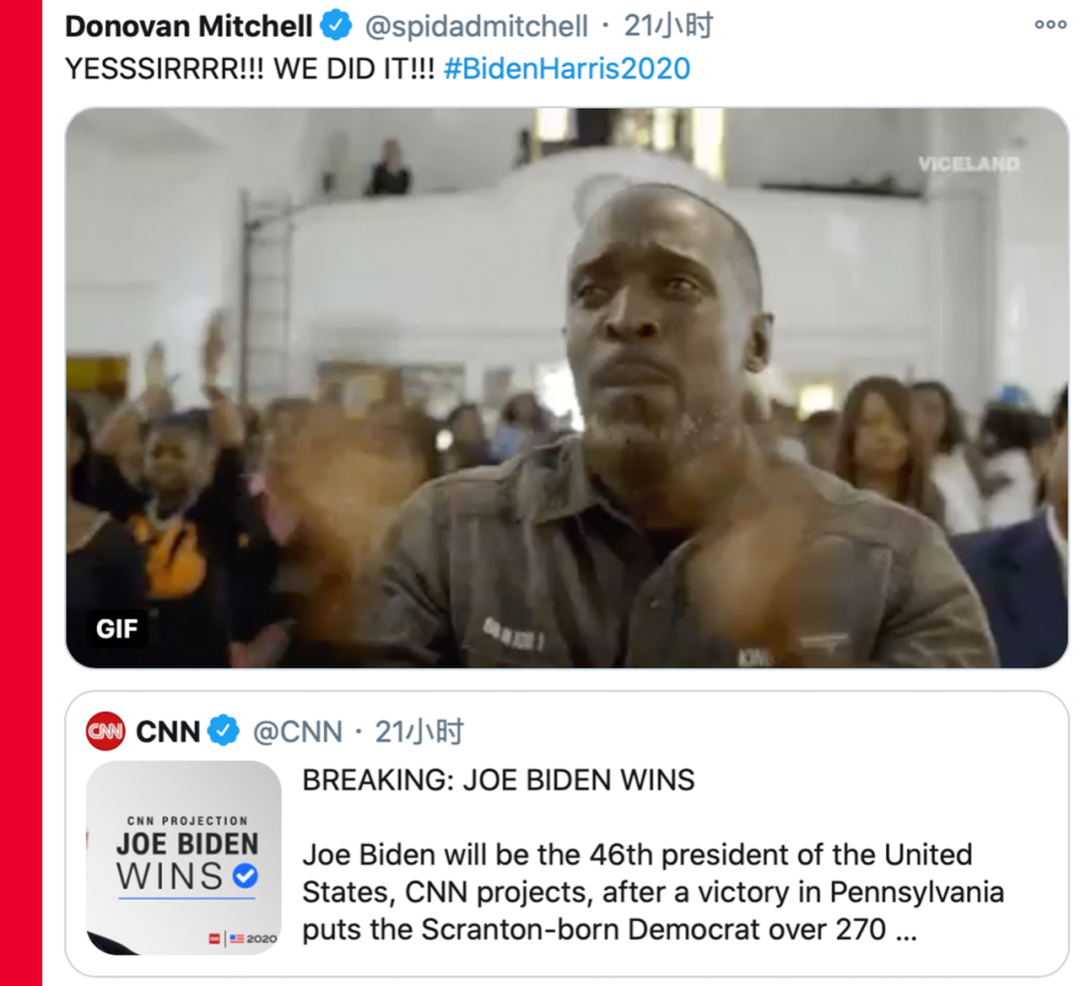This screenshot has height=986, width=1080.
Task: Click CNN's blue verified badge
Action: (x=223, y=731)
